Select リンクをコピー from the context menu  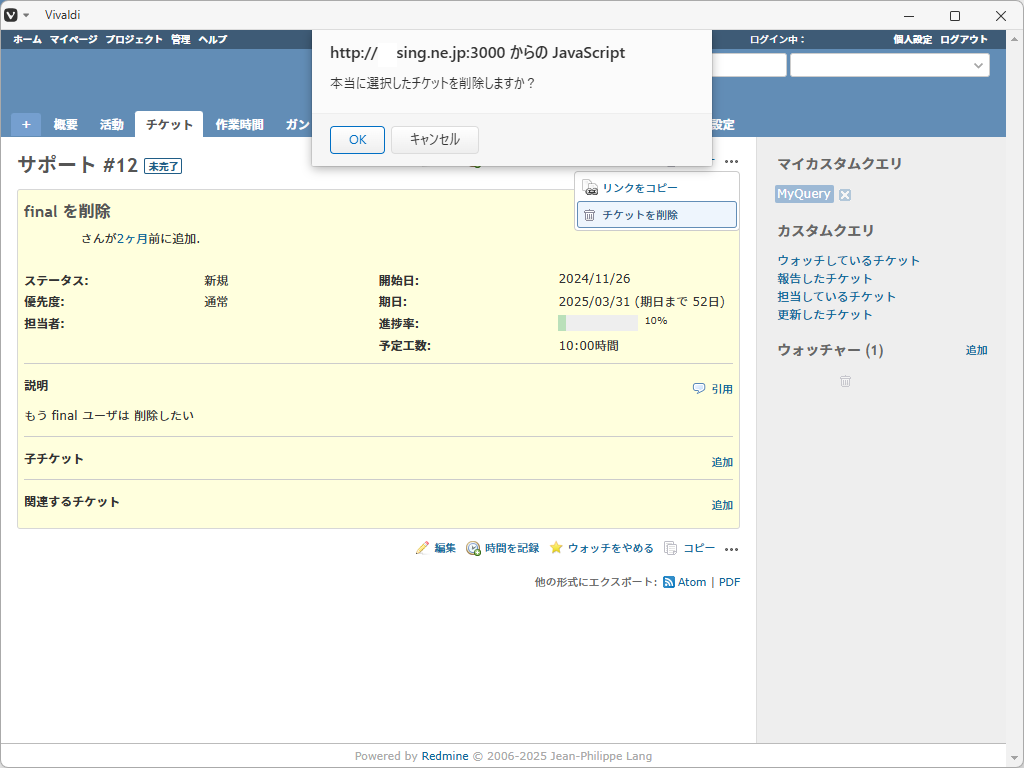pos(639,188)
